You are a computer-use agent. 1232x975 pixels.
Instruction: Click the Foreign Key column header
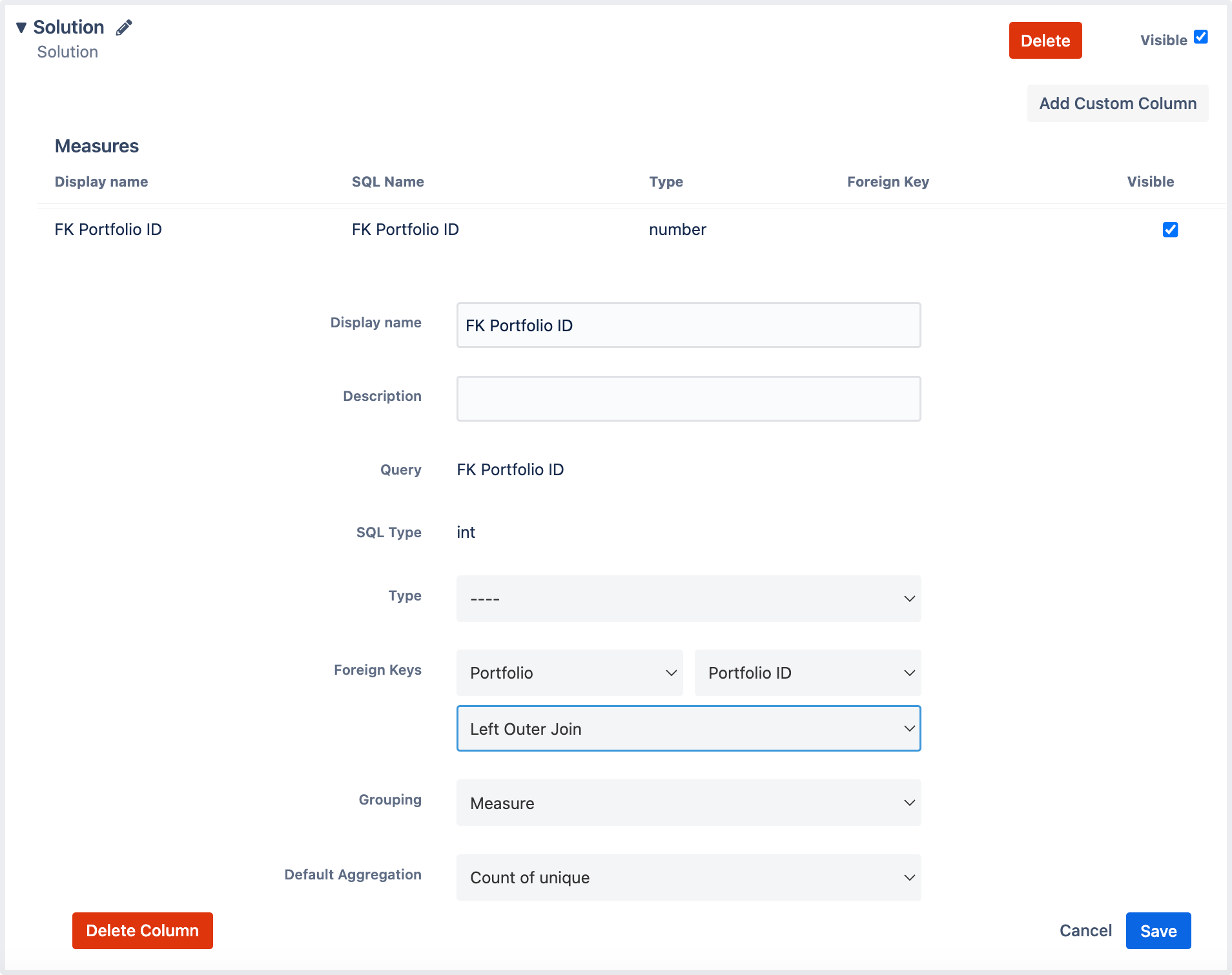(x=888, y=181)
